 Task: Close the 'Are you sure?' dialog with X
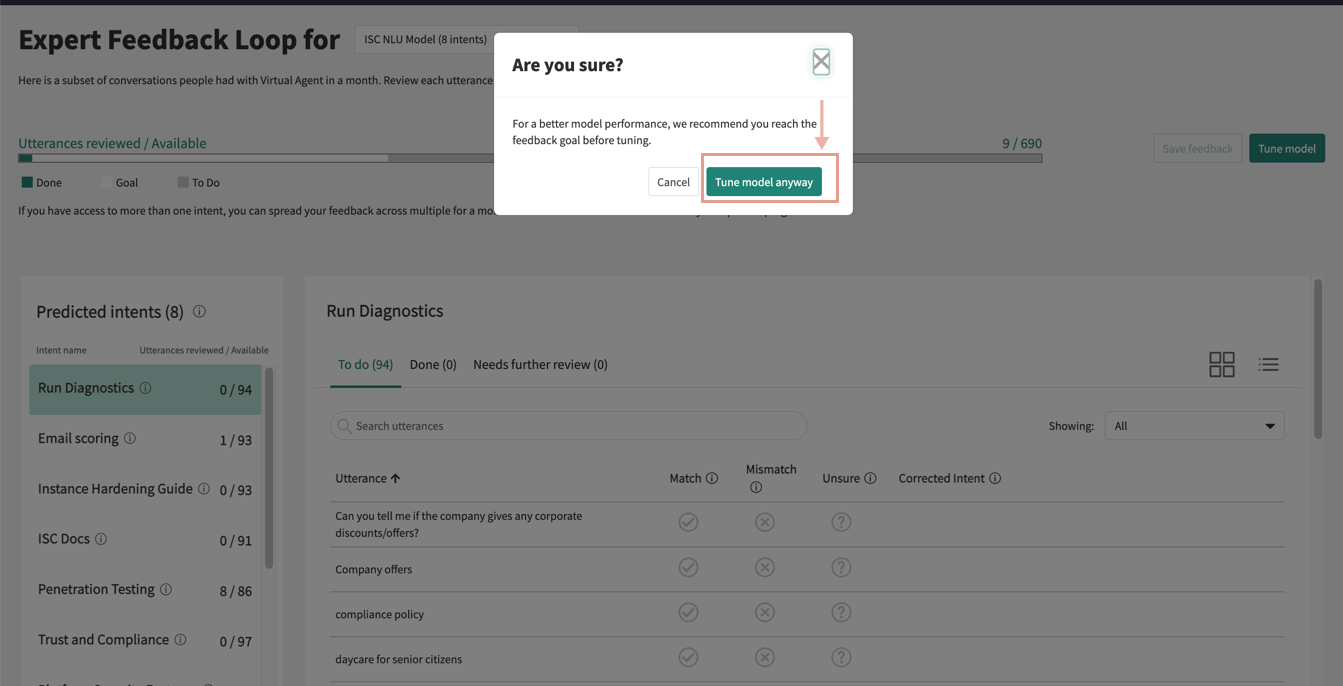(x=821, y=62)
